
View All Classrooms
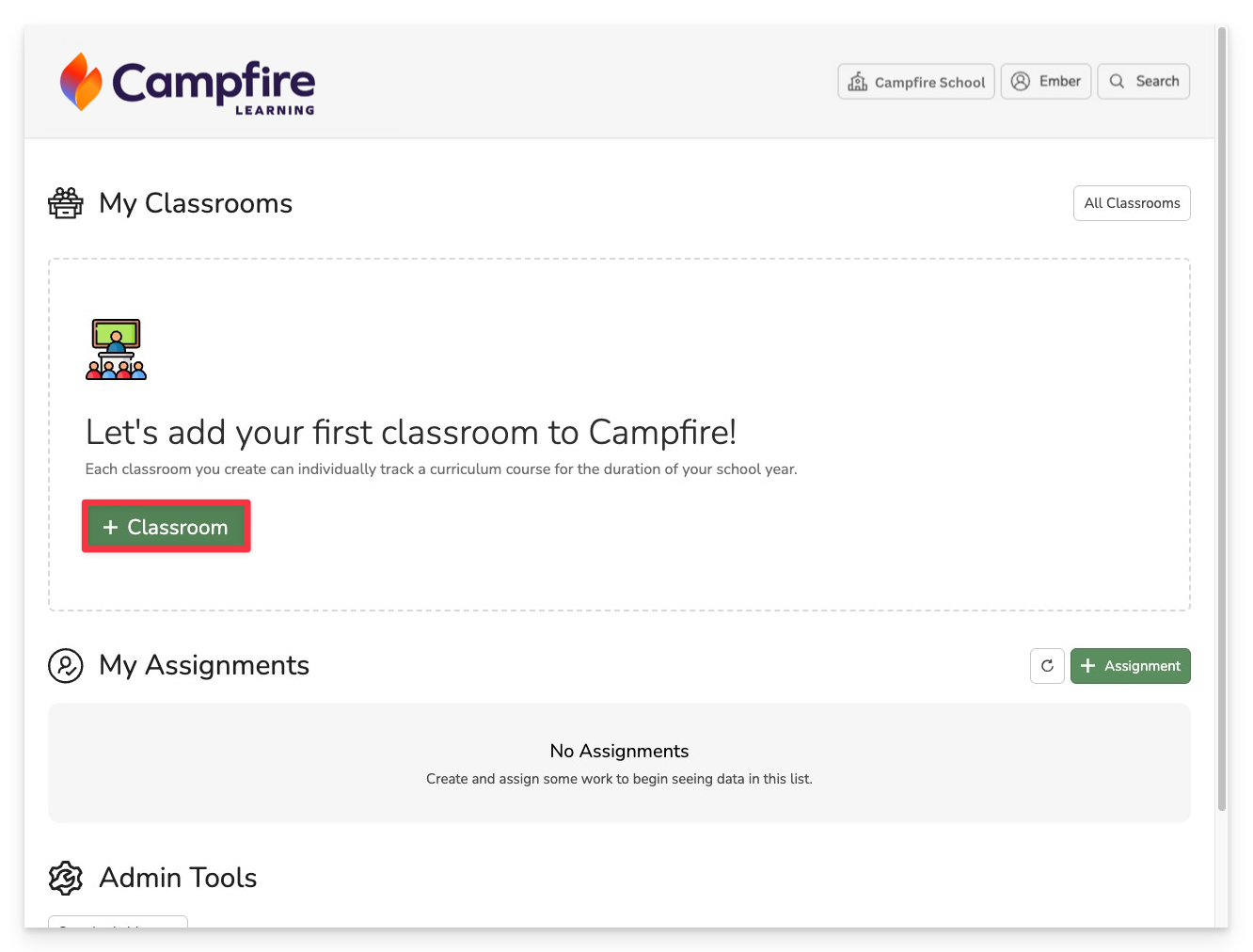pyautogui.click(x=1132, y=203)
